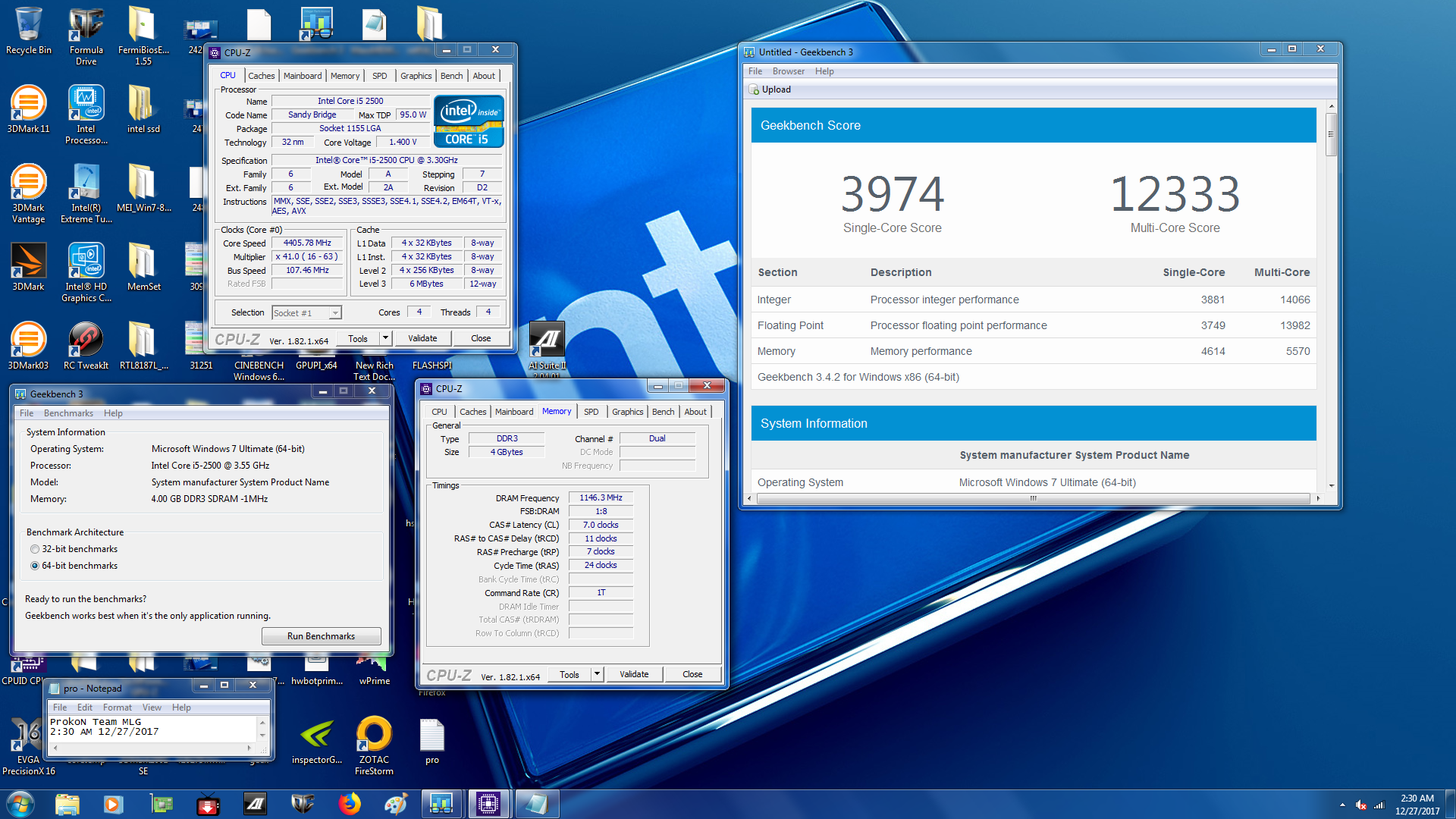Launch 3DMark03 desktop icon
This screenshot has width=1456, height=819.
tap(29, 346)
